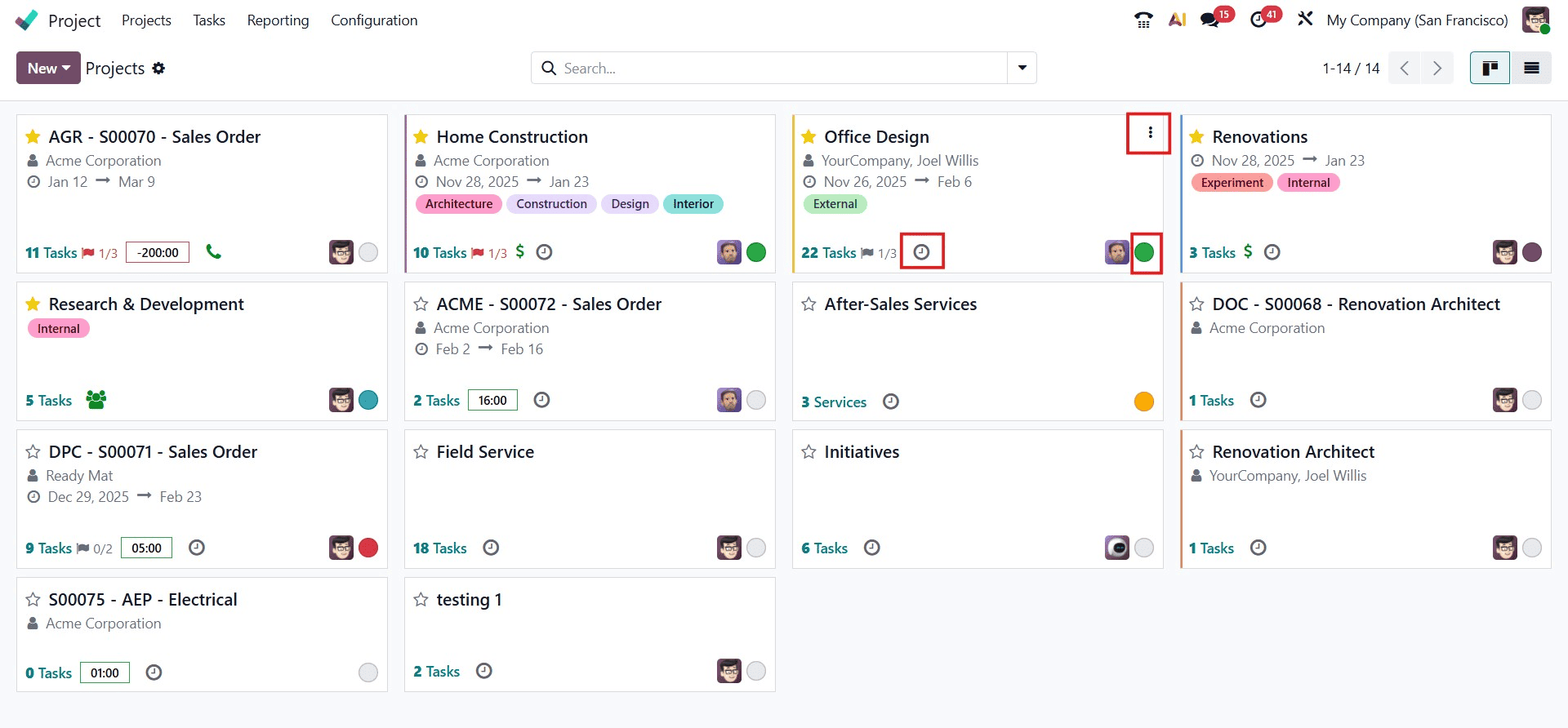The width and height of the screenshot is (1568, 728).
Task: Click the Project app logo
Action: pyautogui.click(x=26, y=20)
